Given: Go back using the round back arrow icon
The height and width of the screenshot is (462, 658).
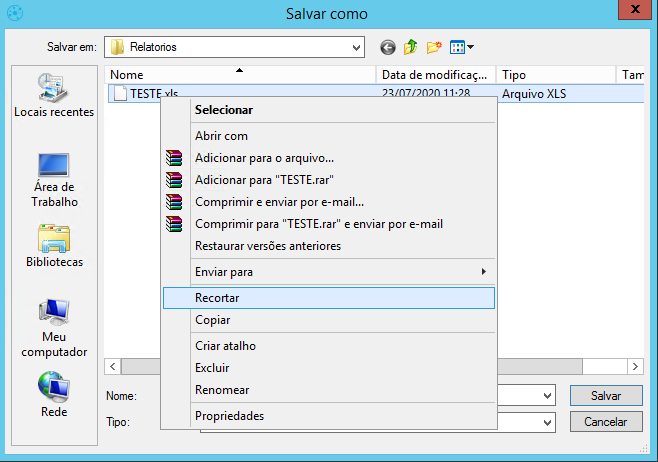Looking at the screenshot, I should (388, 47).
